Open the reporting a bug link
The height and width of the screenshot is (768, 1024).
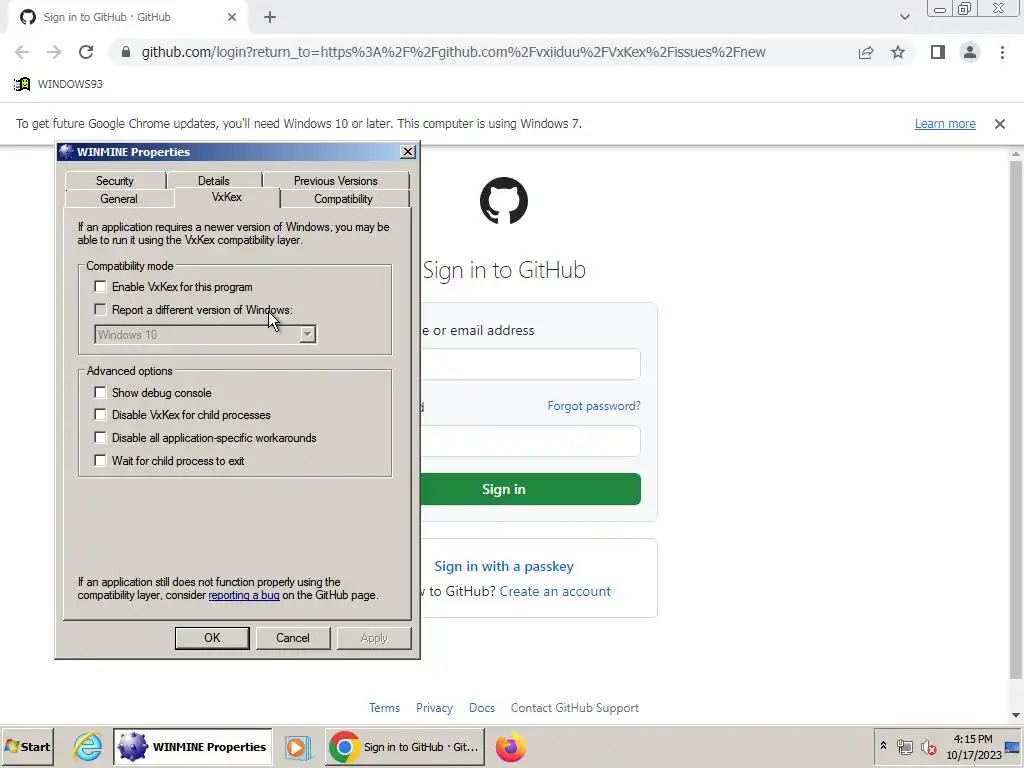[x=244, y=595]
